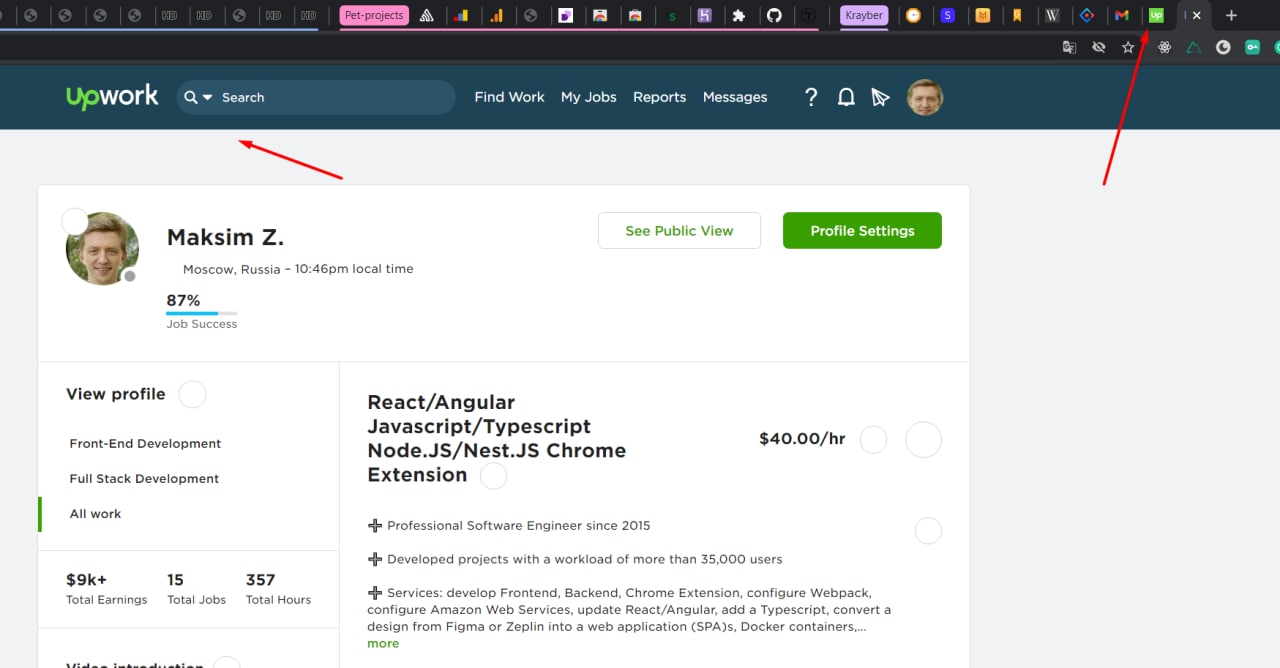
Task: Switch to the blue S favicon tab
Action: click(948, 16)
